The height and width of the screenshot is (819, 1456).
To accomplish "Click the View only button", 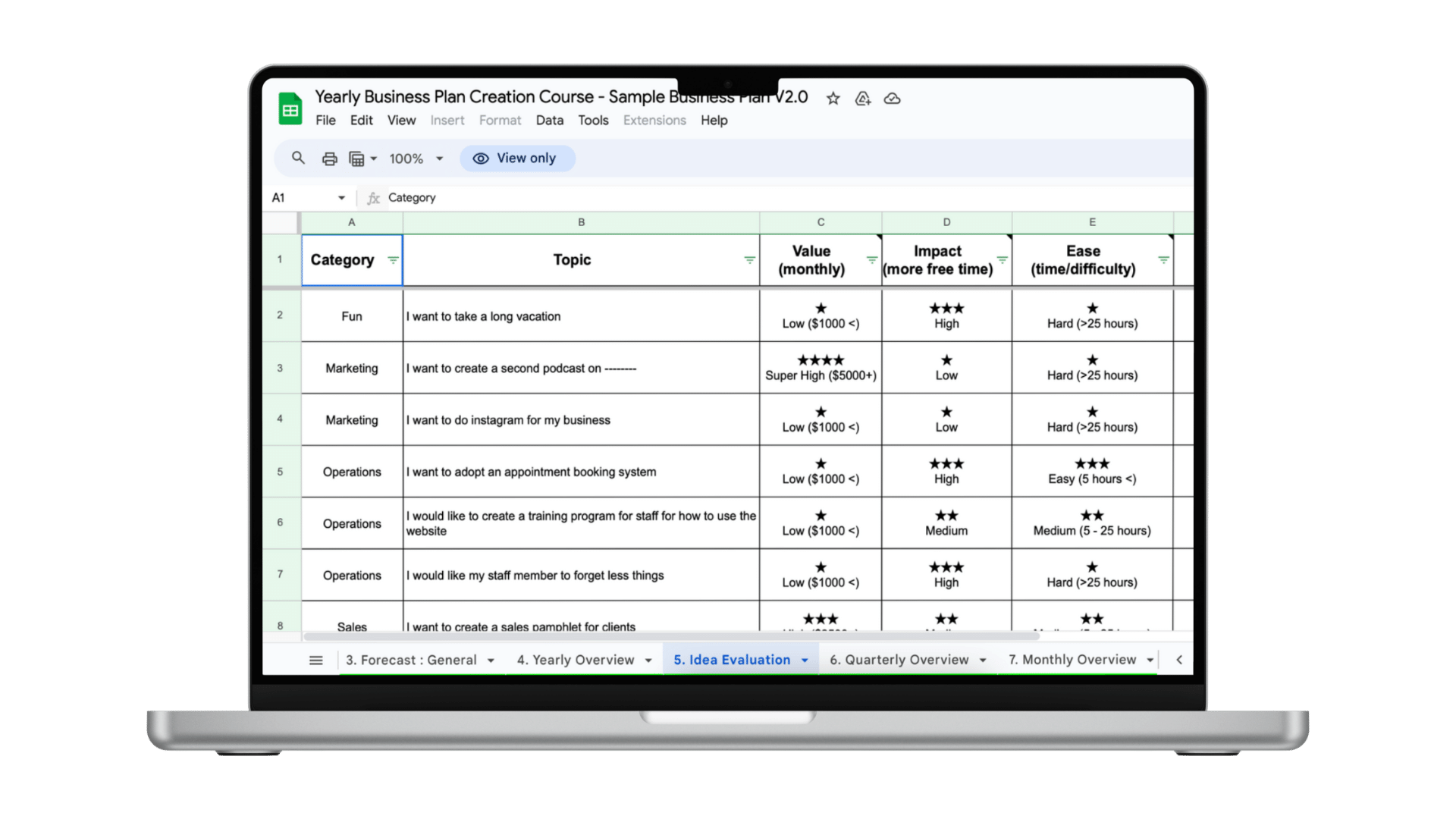I will tap(516, 158).
